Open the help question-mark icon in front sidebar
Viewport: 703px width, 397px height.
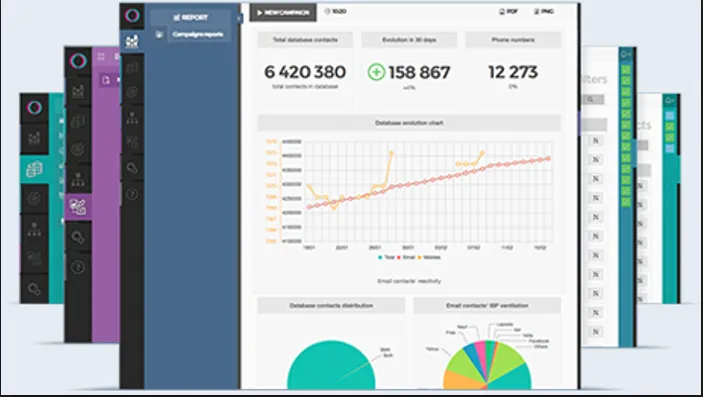(x=132, y=194)
